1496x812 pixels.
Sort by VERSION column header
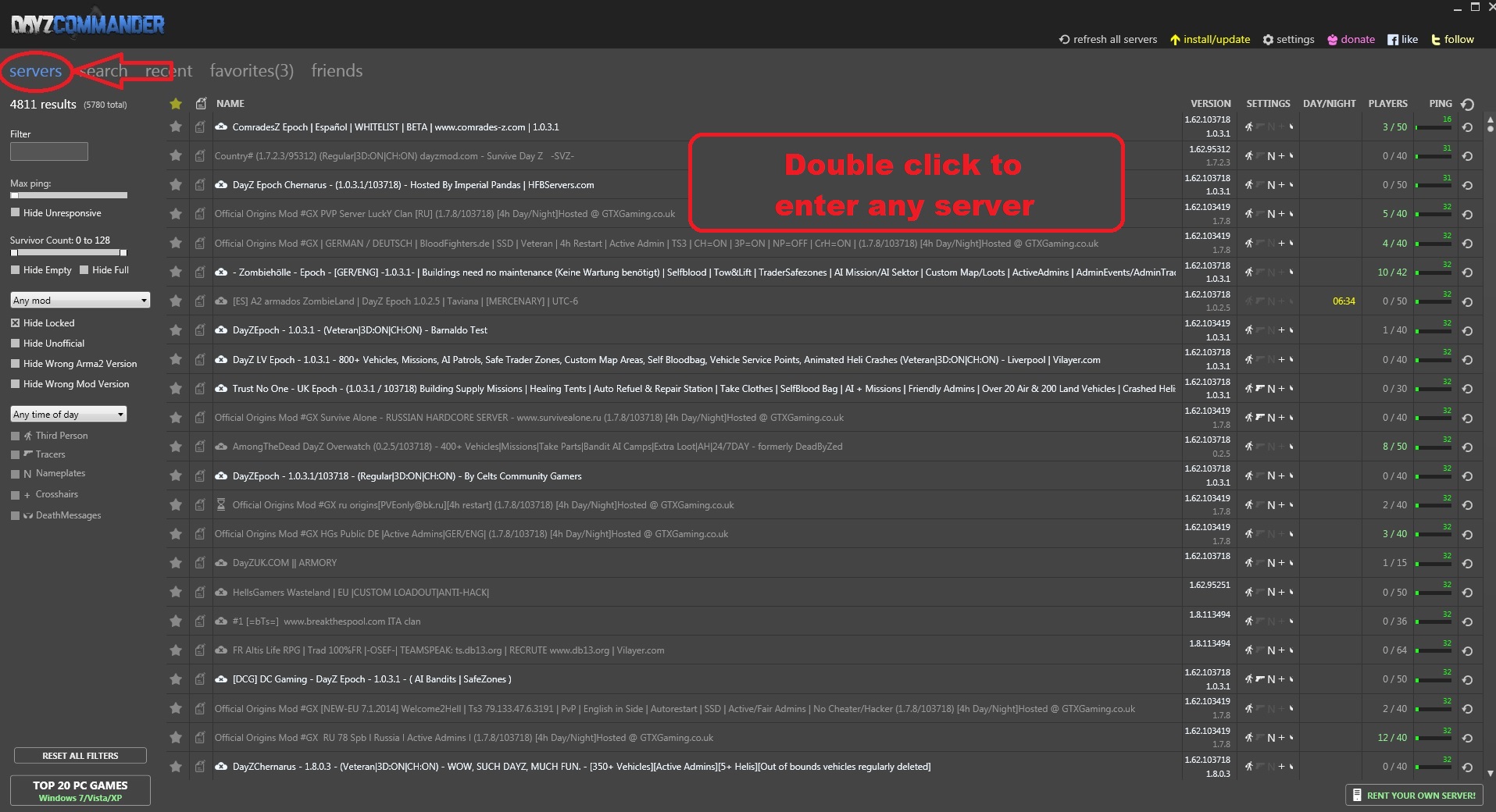[1210, 103]
